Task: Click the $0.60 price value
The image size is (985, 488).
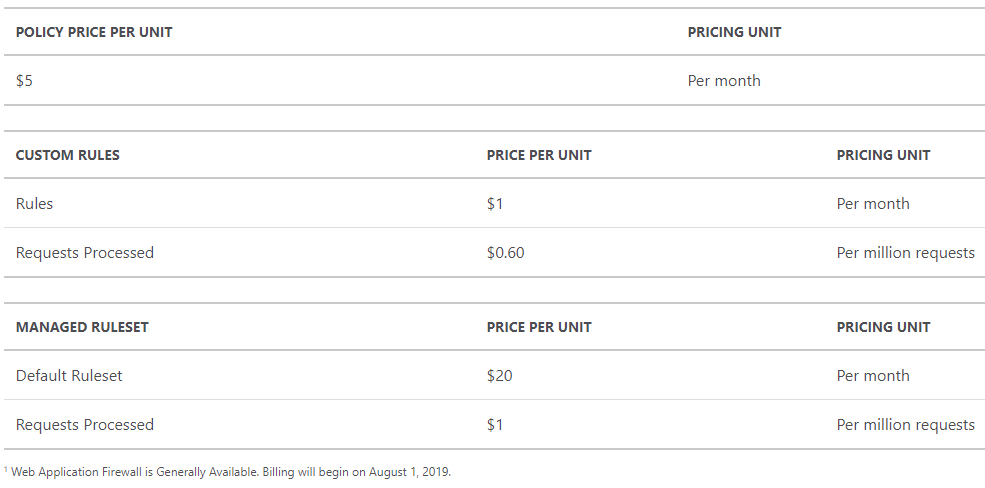Action: [x=505, y=252]
